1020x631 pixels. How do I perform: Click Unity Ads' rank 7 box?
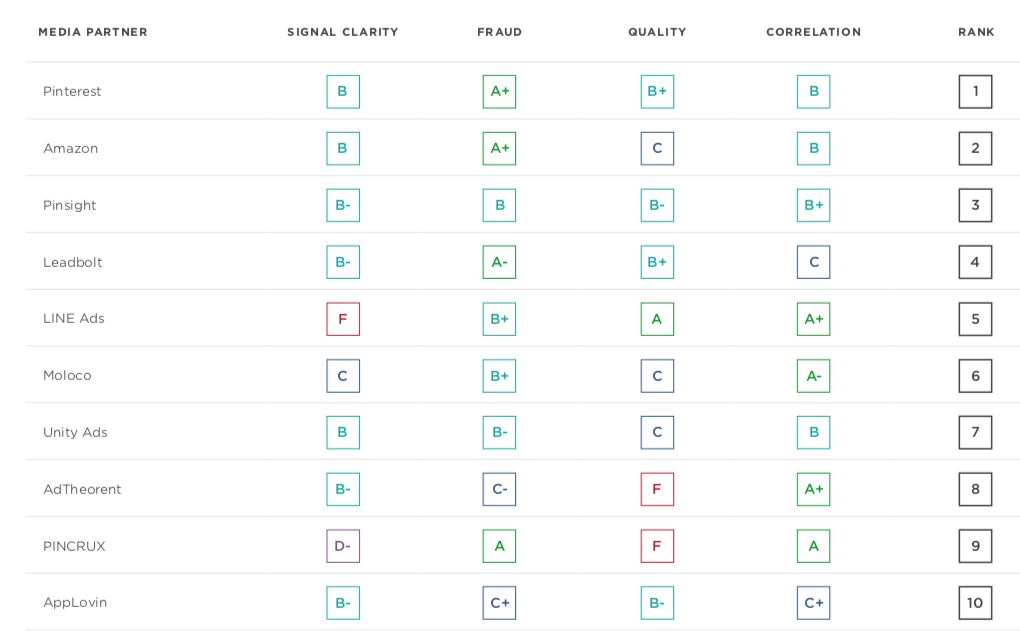coord(975,433)
